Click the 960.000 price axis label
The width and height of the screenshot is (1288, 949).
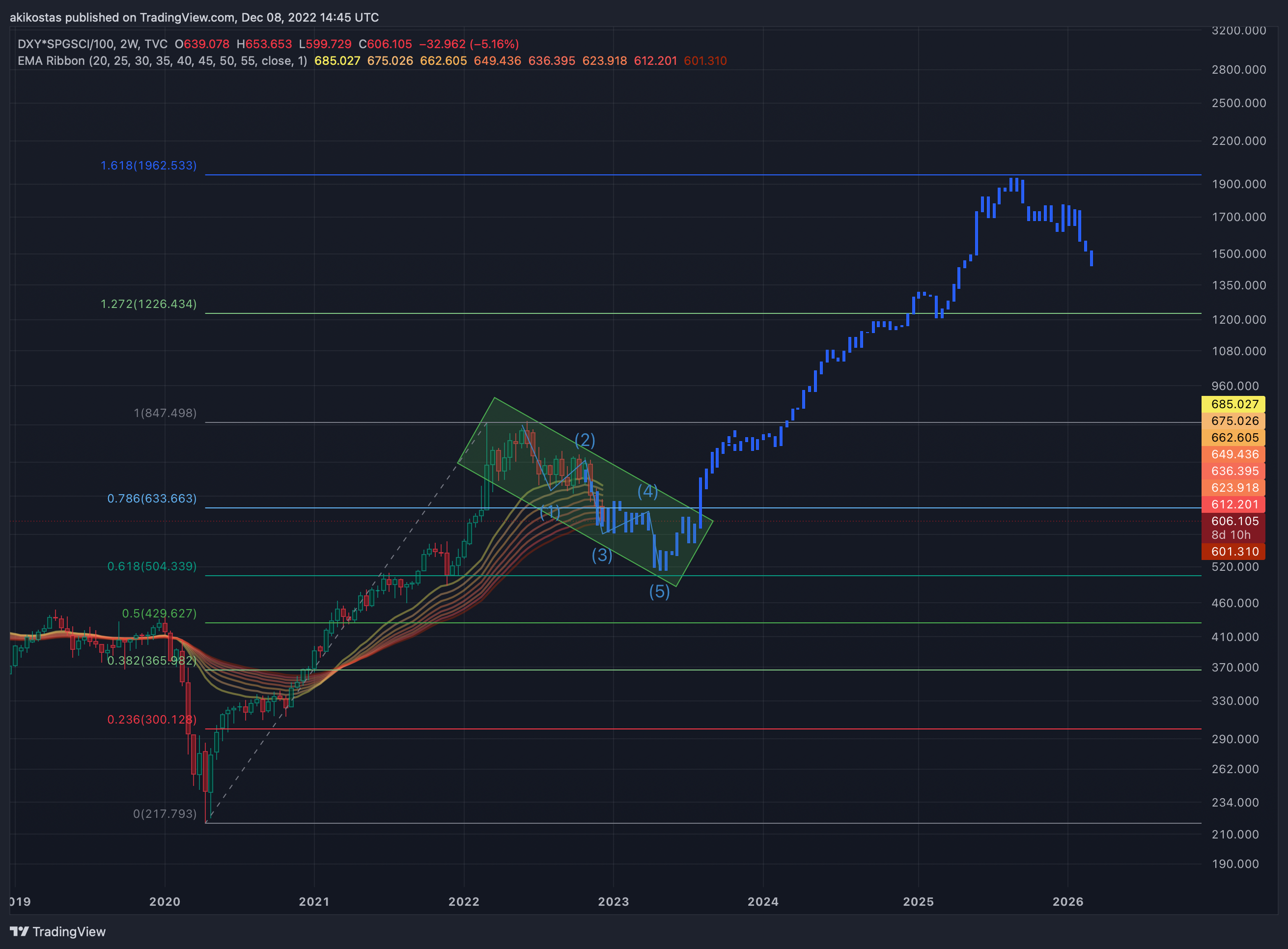point(1235,386)
